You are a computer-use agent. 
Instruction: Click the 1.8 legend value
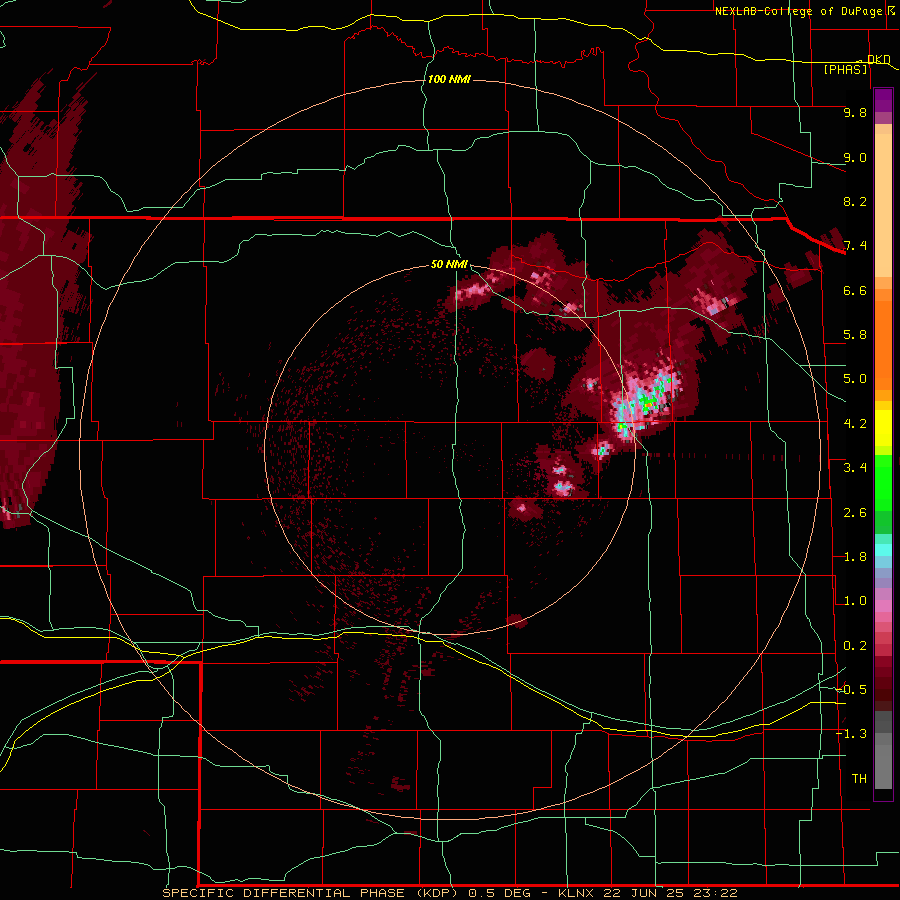tap(855, 557)
